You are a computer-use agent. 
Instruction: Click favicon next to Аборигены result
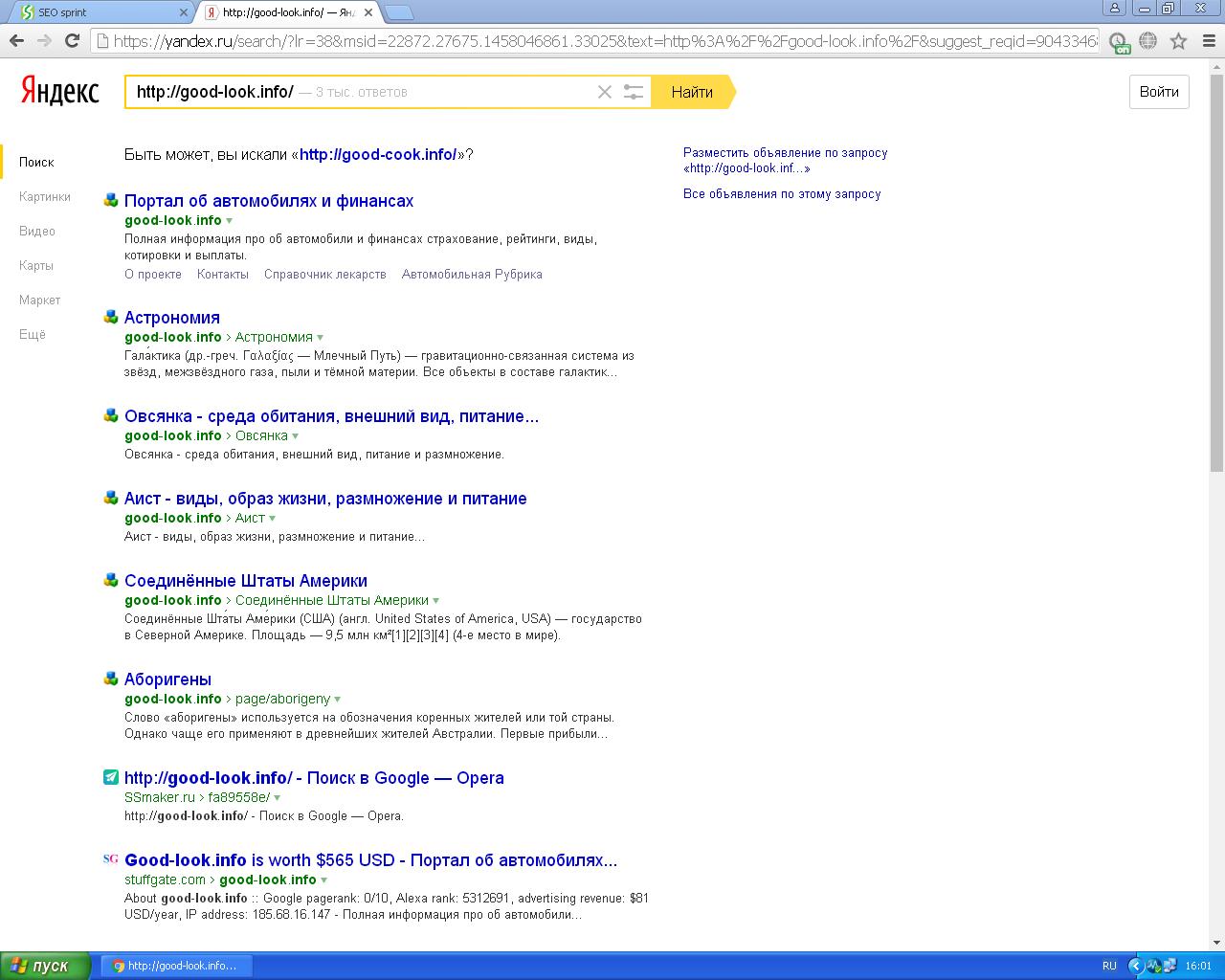(111, 679)
